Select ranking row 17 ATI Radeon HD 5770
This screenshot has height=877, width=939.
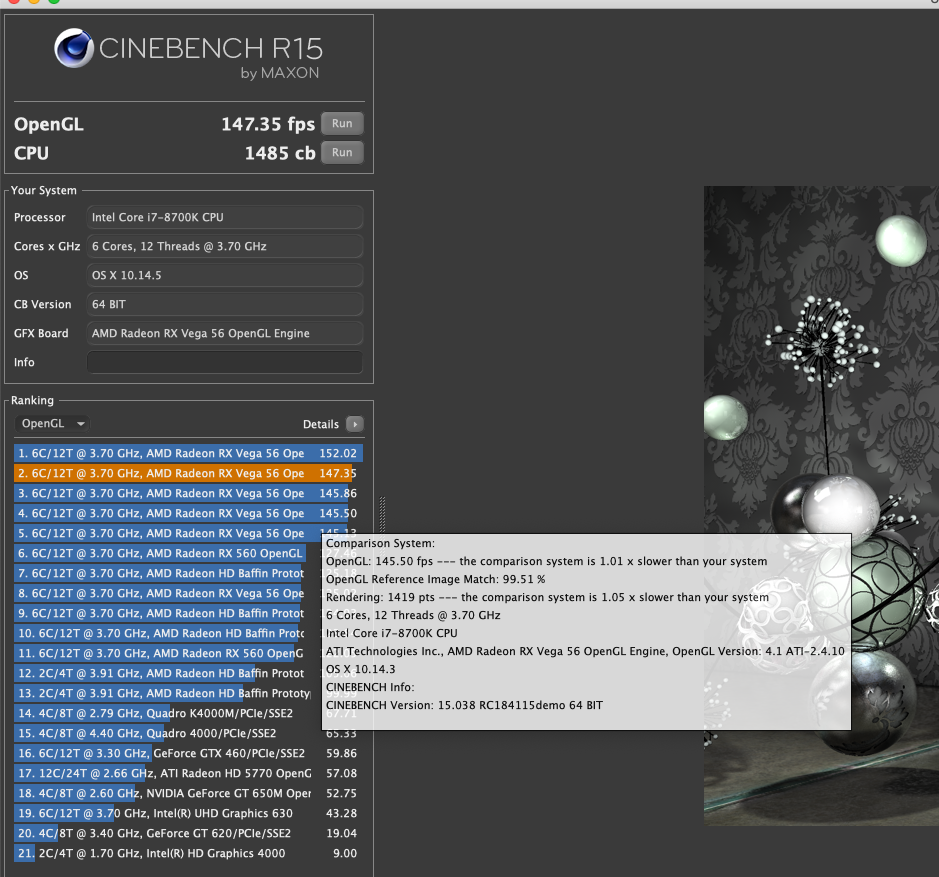pyautogui.click(x=188, y=773)
